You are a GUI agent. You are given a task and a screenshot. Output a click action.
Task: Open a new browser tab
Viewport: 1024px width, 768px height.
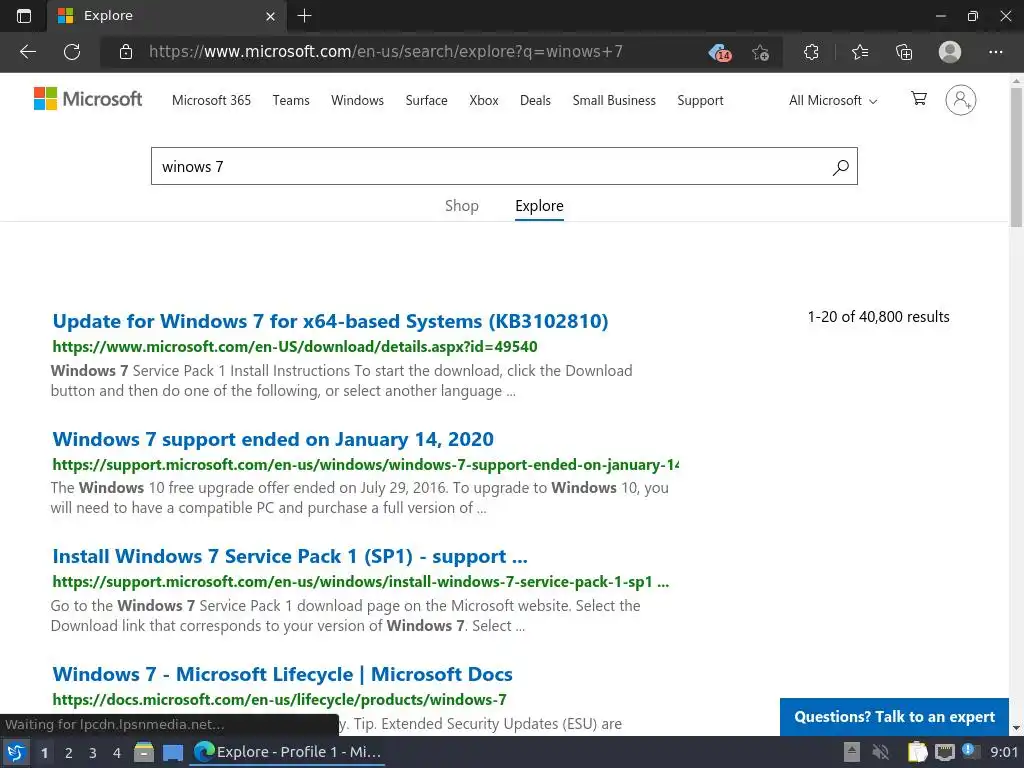pos(304,16)
